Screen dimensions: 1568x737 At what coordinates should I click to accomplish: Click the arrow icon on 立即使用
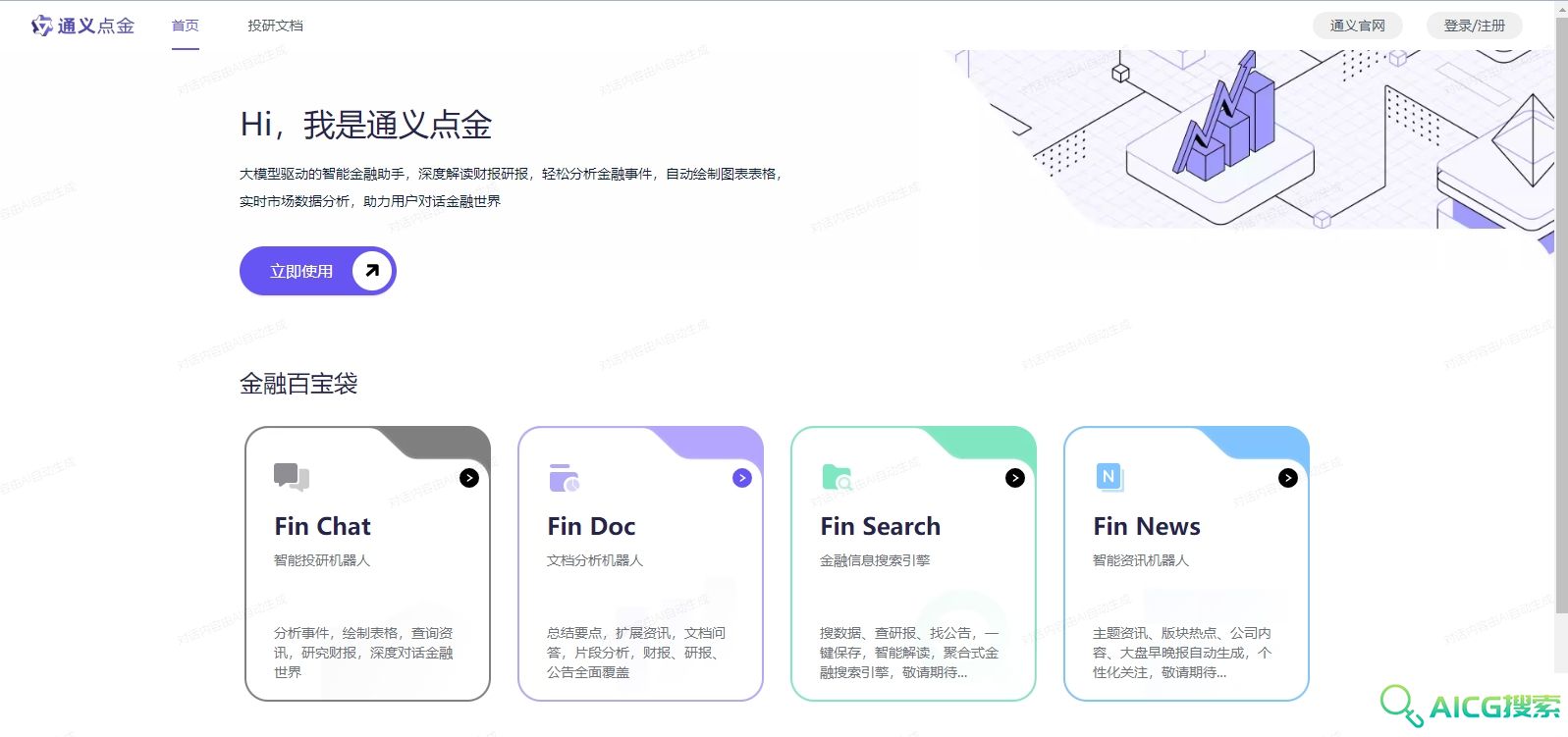coord(372,271)
